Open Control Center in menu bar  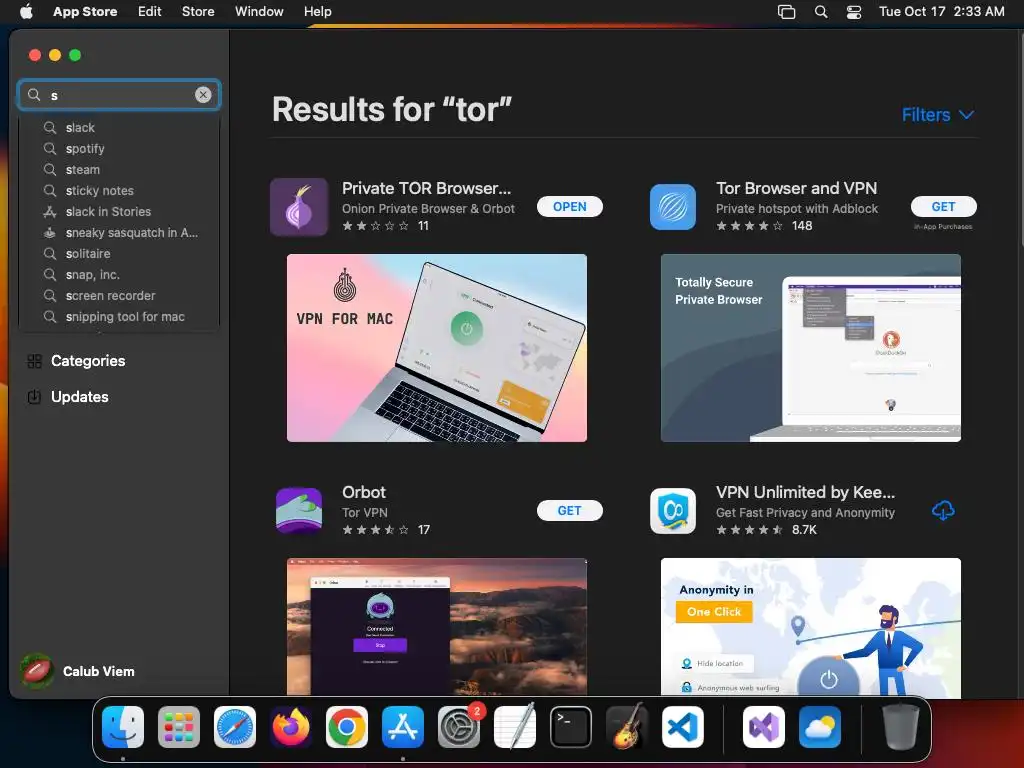854,12
